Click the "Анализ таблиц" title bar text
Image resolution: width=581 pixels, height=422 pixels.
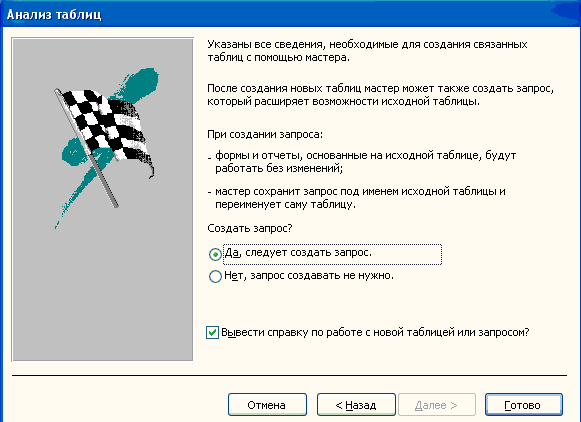point(54,14)
